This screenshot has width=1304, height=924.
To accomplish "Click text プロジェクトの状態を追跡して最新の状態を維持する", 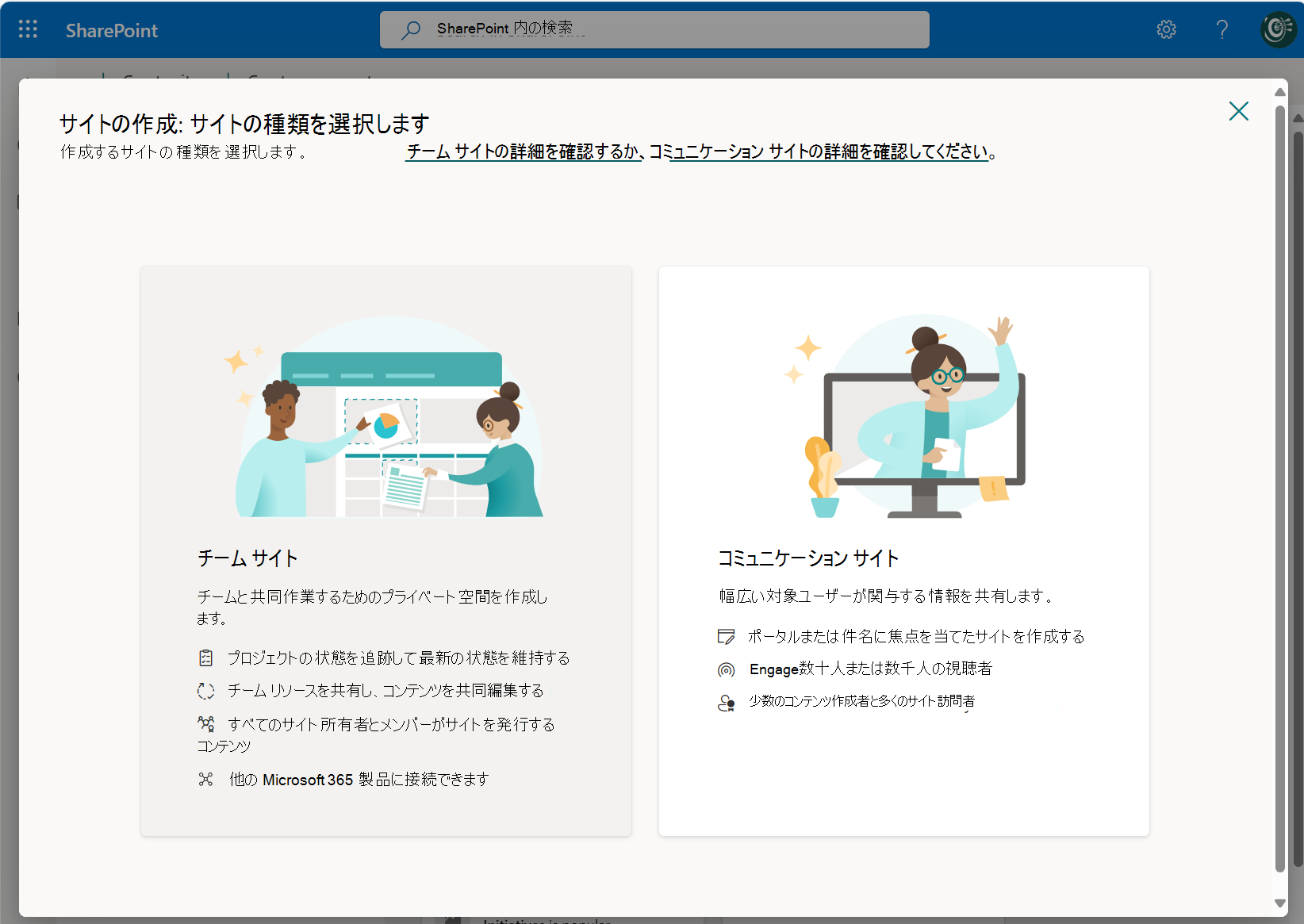I will tap(398, 658).
